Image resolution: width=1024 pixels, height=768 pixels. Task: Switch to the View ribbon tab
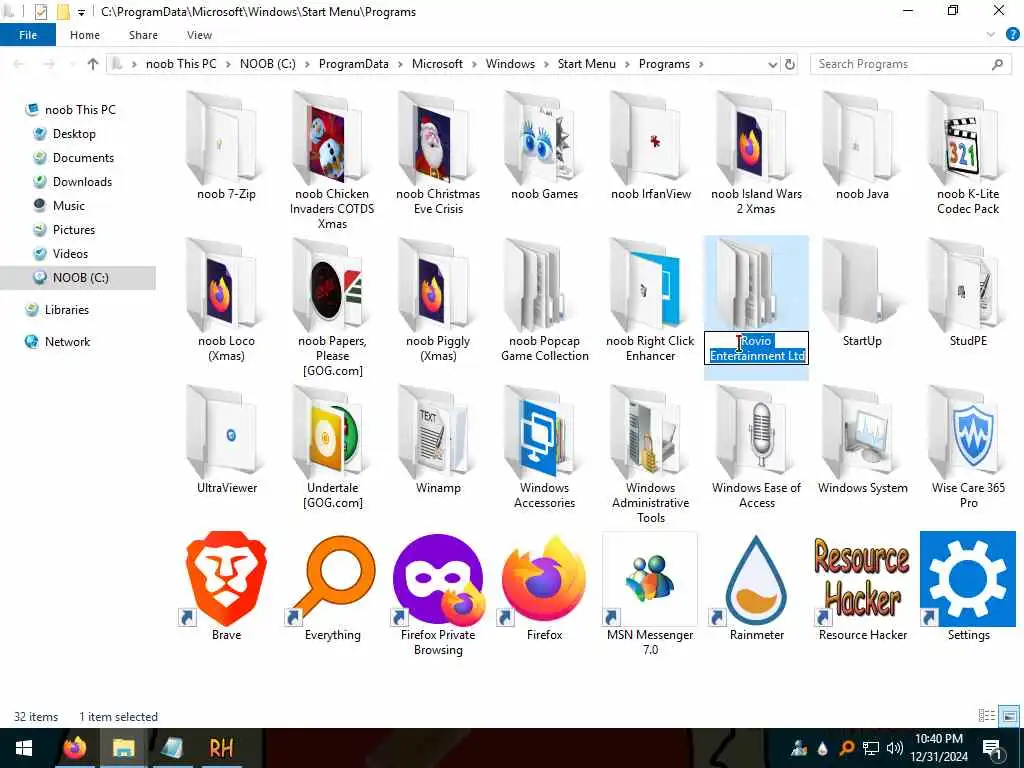click(199, 35)
